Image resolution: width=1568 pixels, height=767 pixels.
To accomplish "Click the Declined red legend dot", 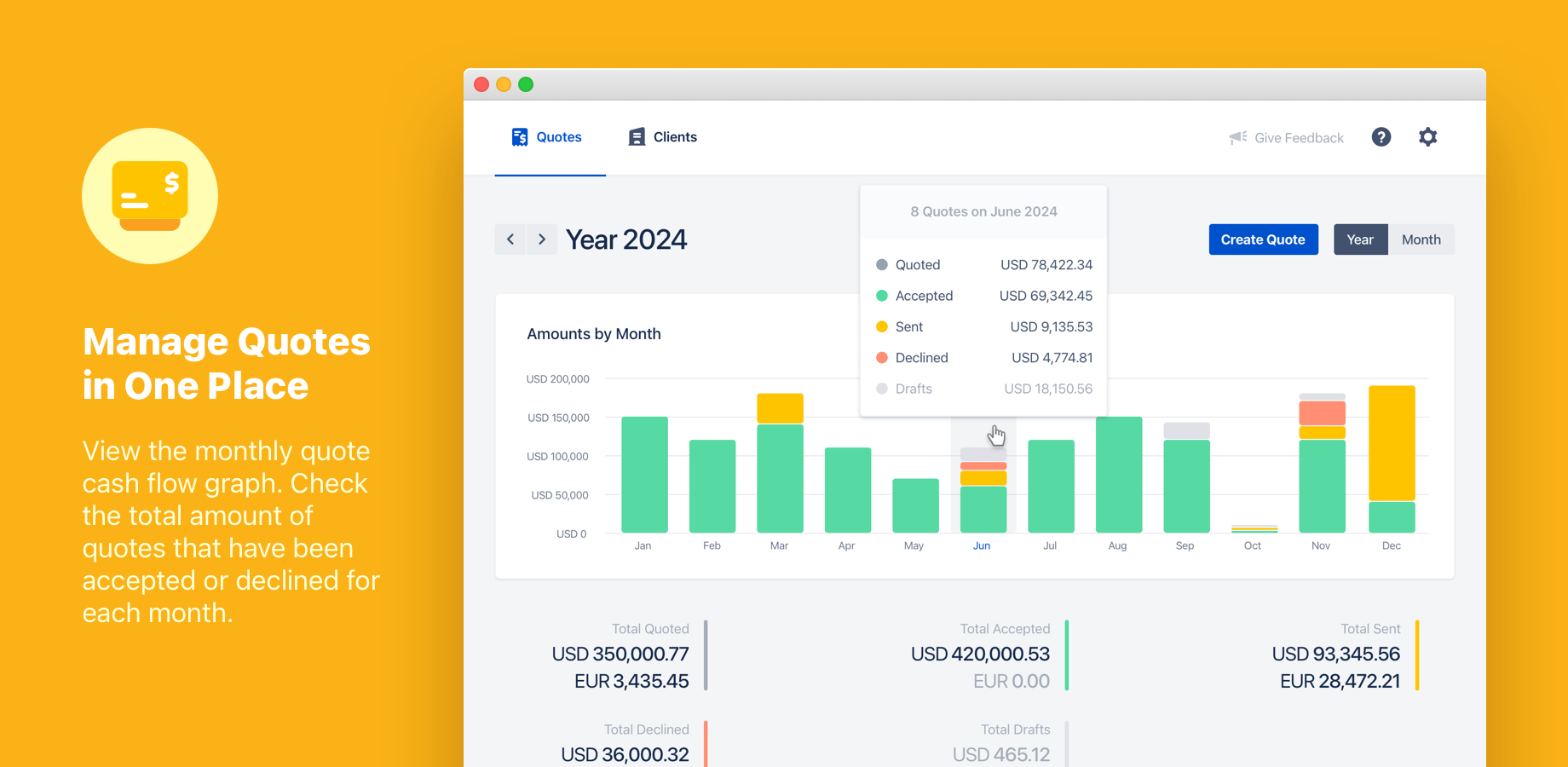I will (x=882, y=358).
